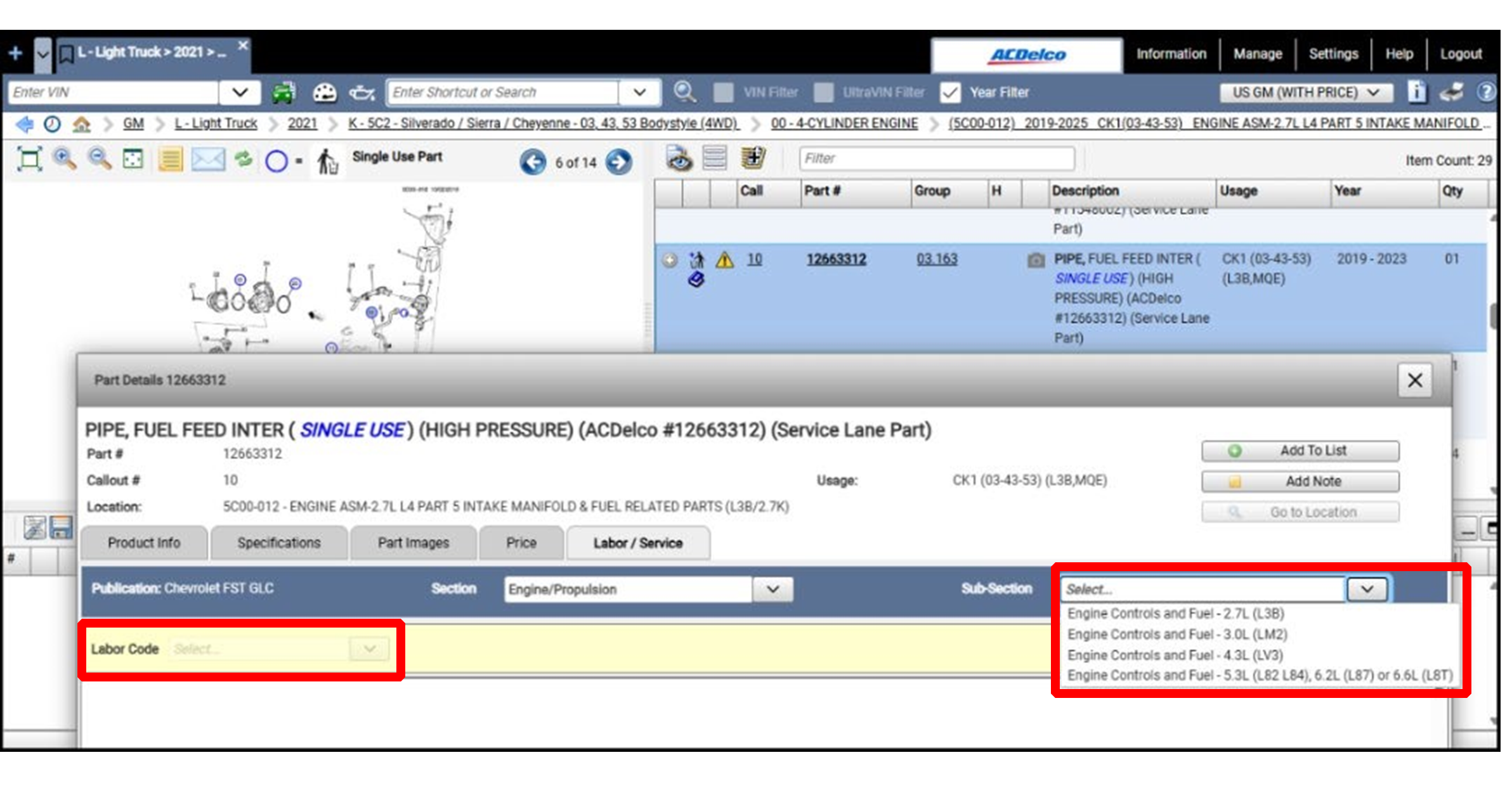Click the search magnifier next to shortcut field
1512x800 pixels.
point(684,93)
